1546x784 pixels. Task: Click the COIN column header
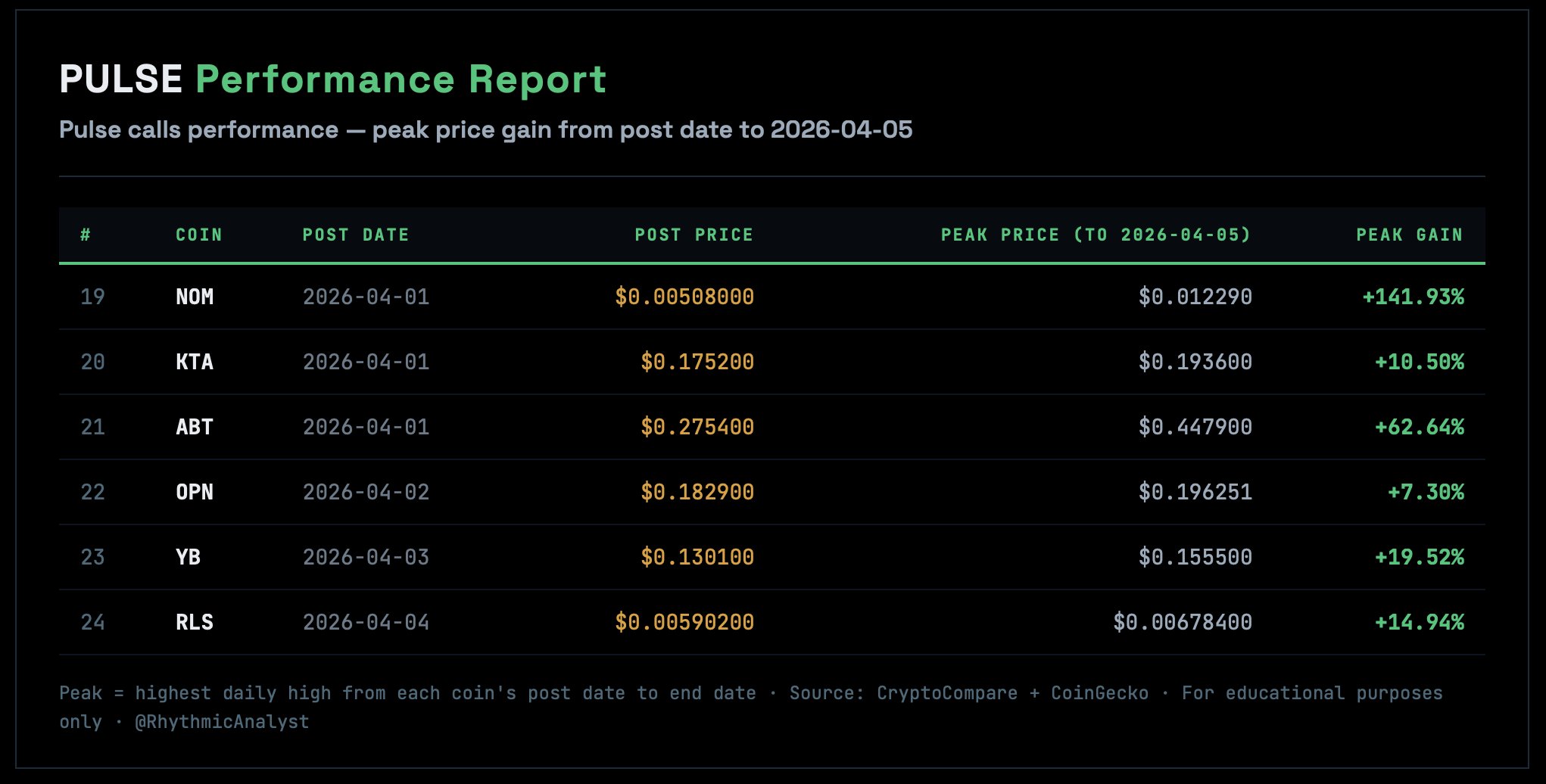pos(198,235)
